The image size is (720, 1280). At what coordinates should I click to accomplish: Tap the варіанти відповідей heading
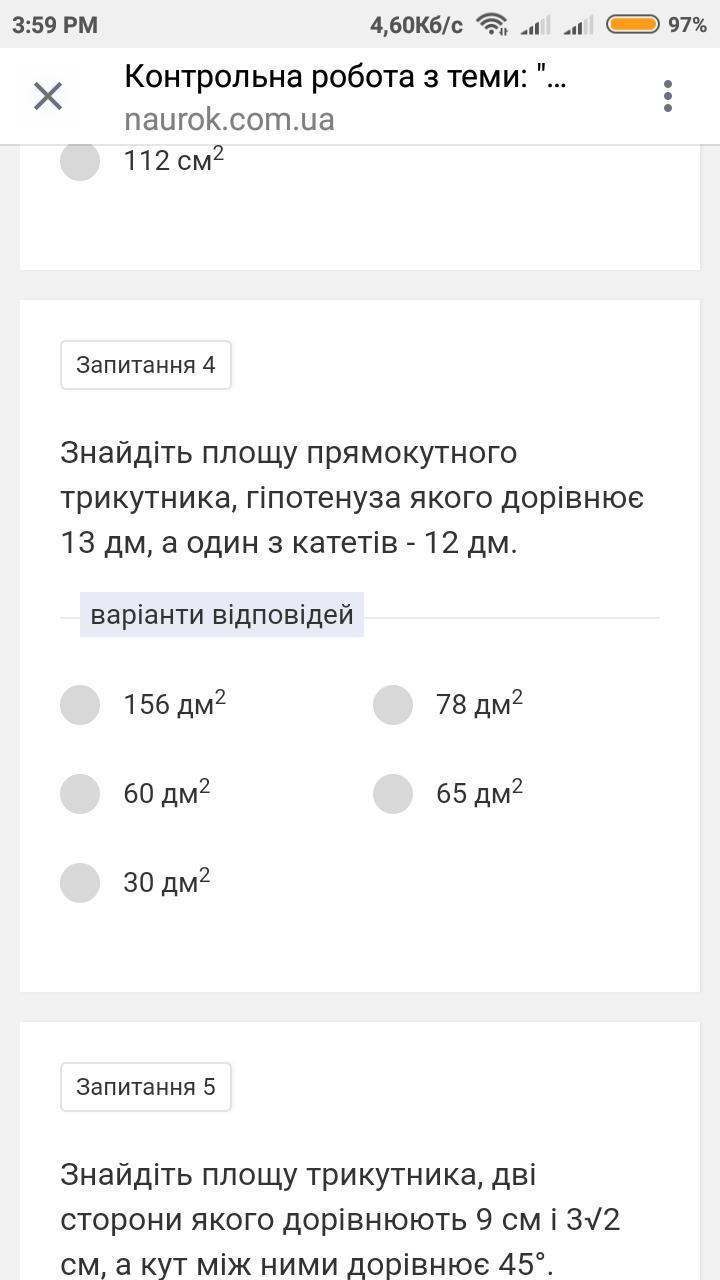[x=222, y=614]
